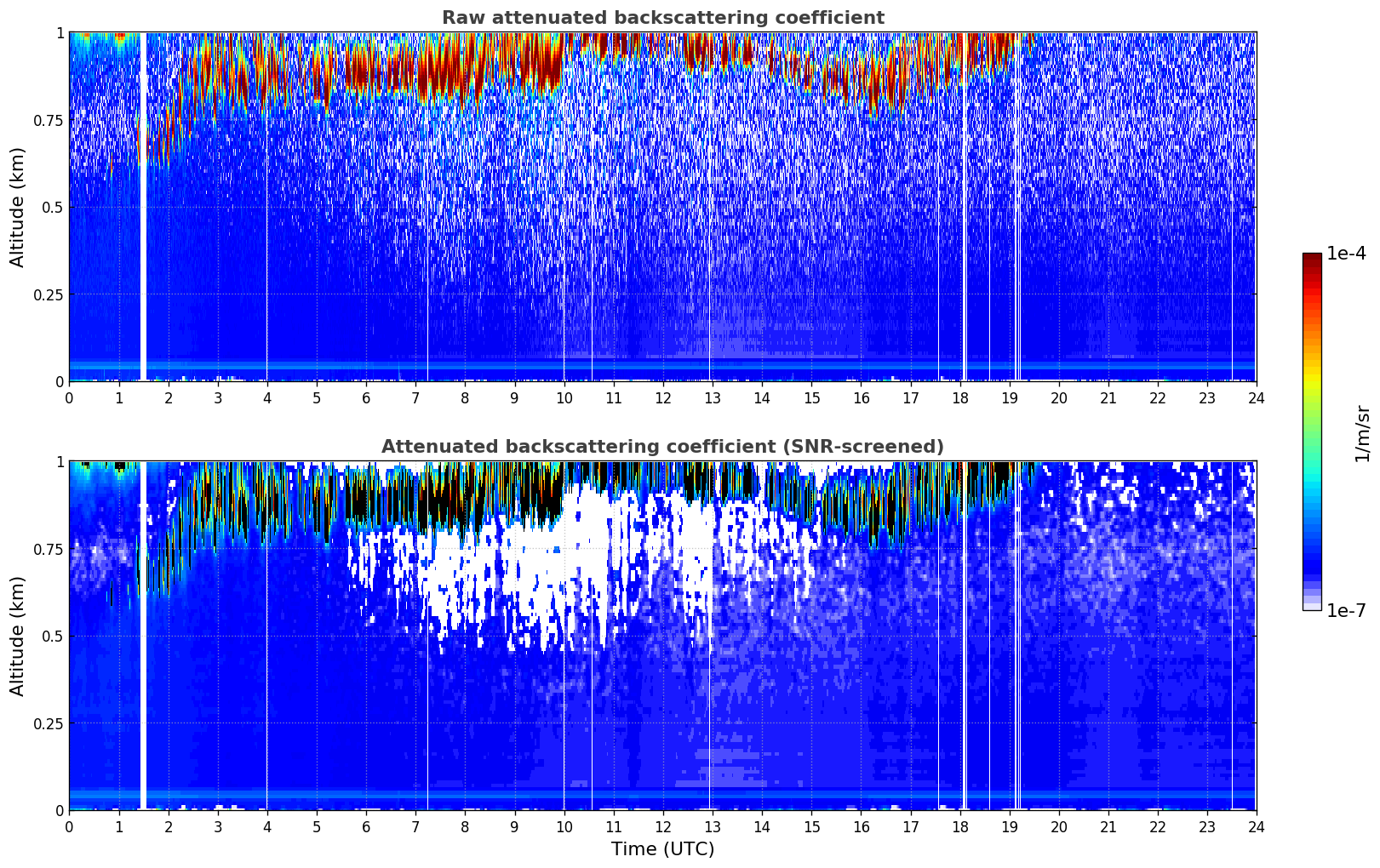
Task: Click hour 24 tick on bottom plot axis
Action: pos(1256,826)
